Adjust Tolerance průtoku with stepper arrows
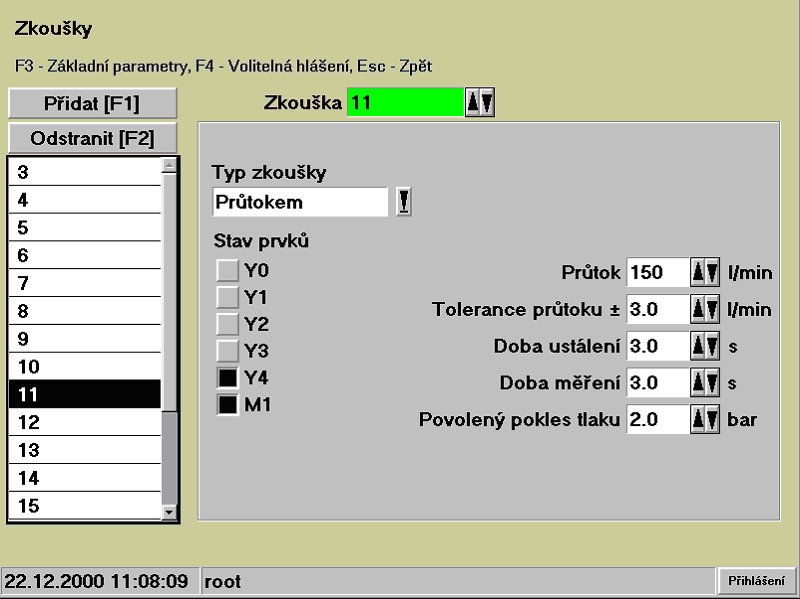Image resolution: width=800 pixels, height=599 pixels. coord(705,309)
